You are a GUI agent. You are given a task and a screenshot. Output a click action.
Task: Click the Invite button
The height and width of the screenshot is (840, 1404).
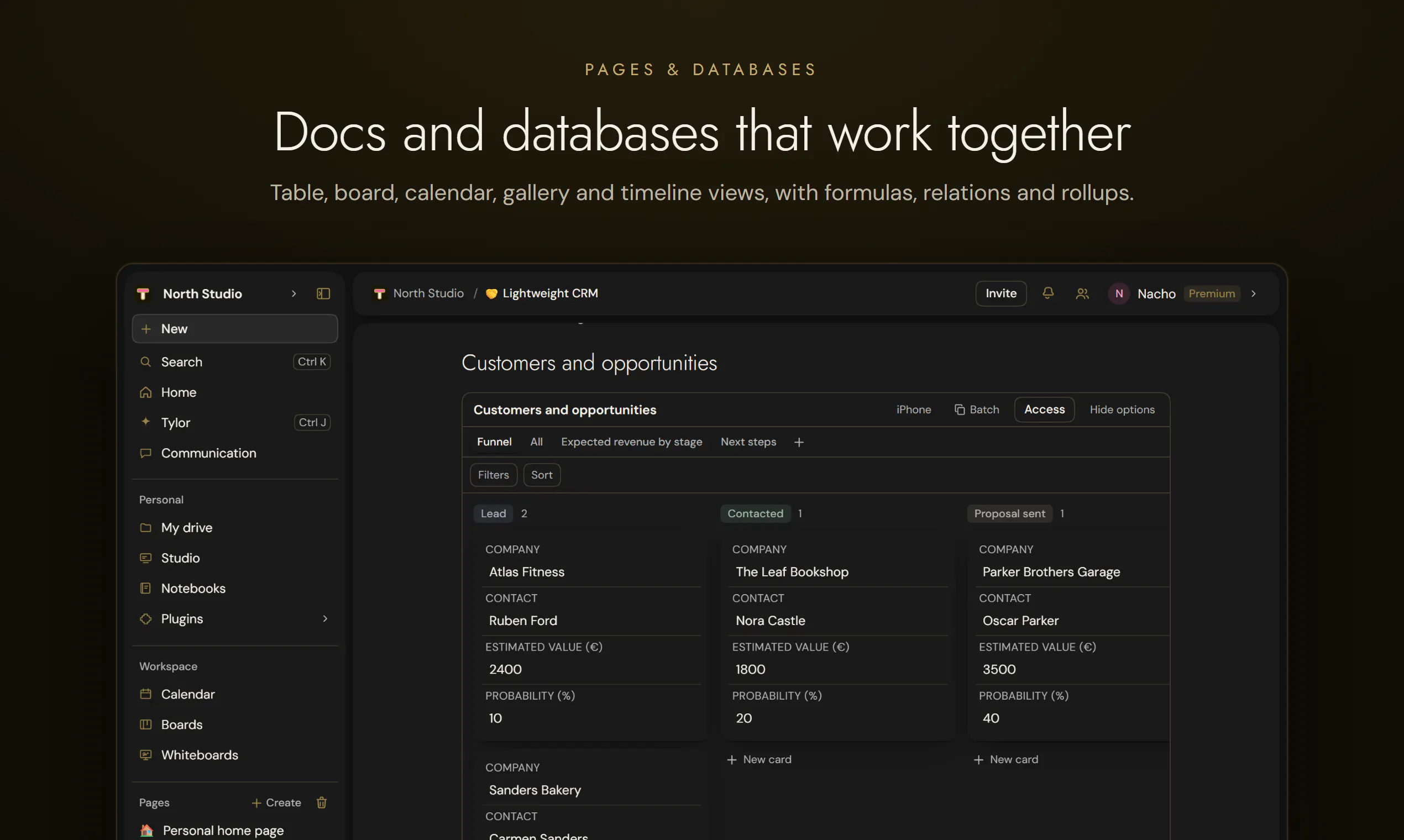(x=1000, y=293)
